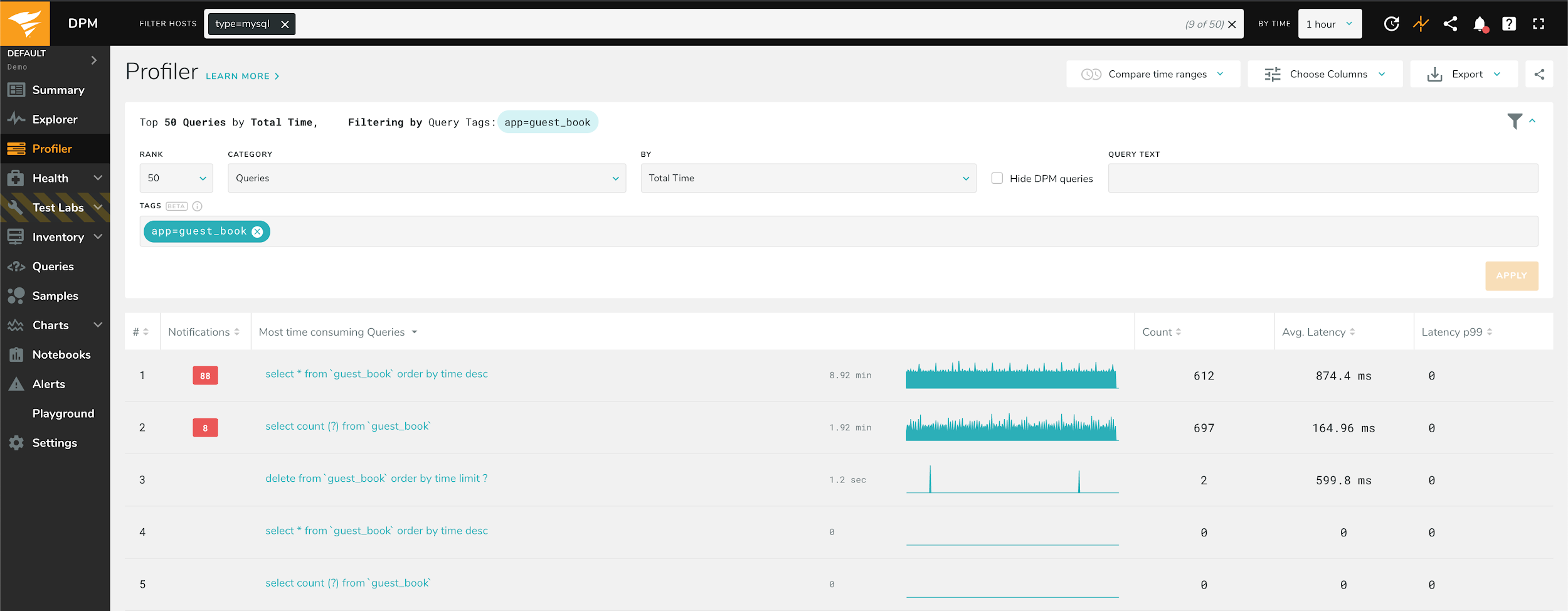Expand the Health menu chevron
Screen dimensions: 1568x611
(98, 178)
